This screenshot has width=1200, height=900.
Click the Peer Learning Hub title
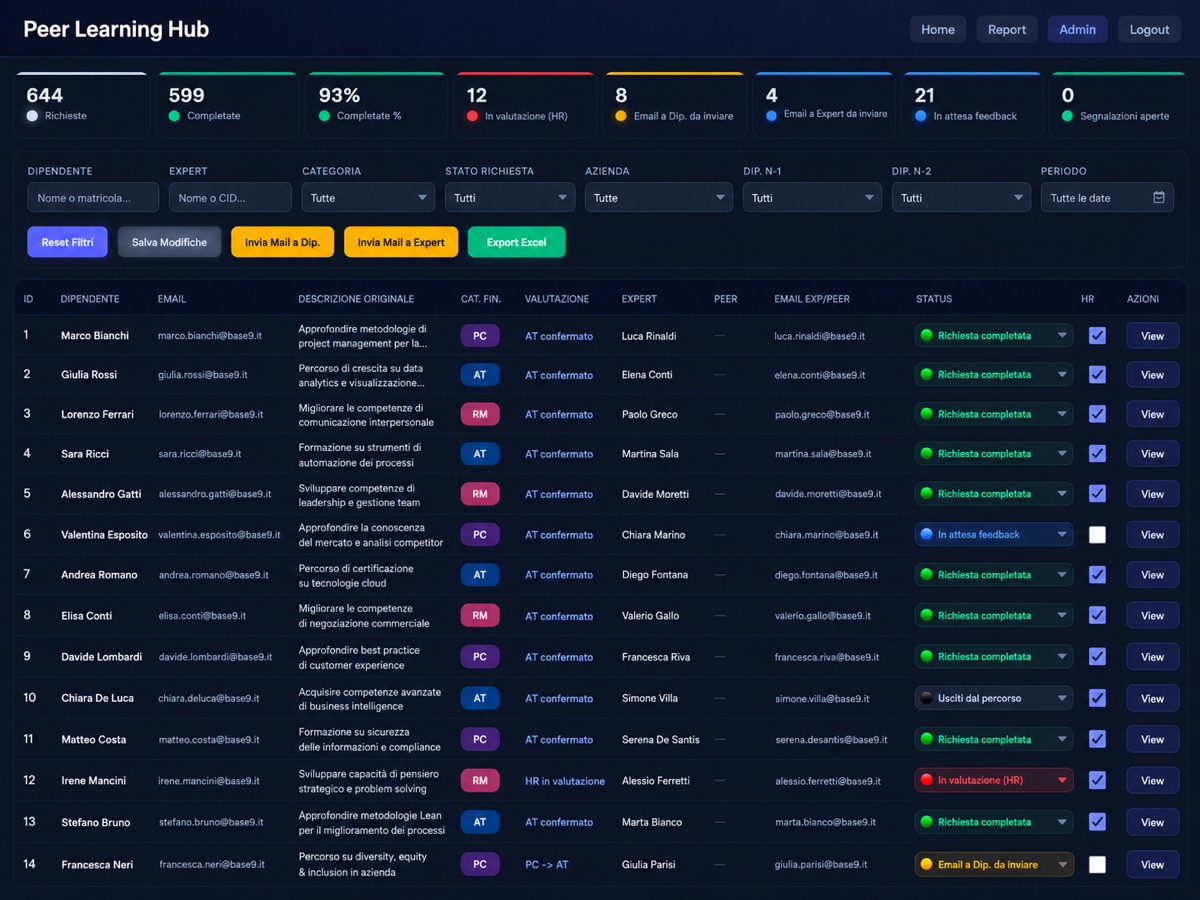pyautogui.click(x=116, y=29)
